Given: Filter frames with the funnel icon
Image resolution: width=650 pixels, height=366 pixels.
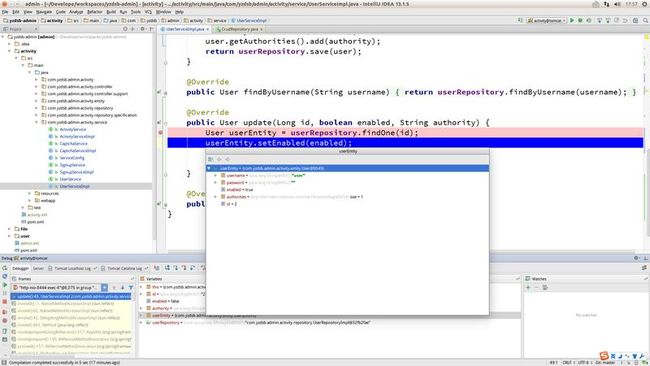Looking at the screenshot, I should (131, 287).
